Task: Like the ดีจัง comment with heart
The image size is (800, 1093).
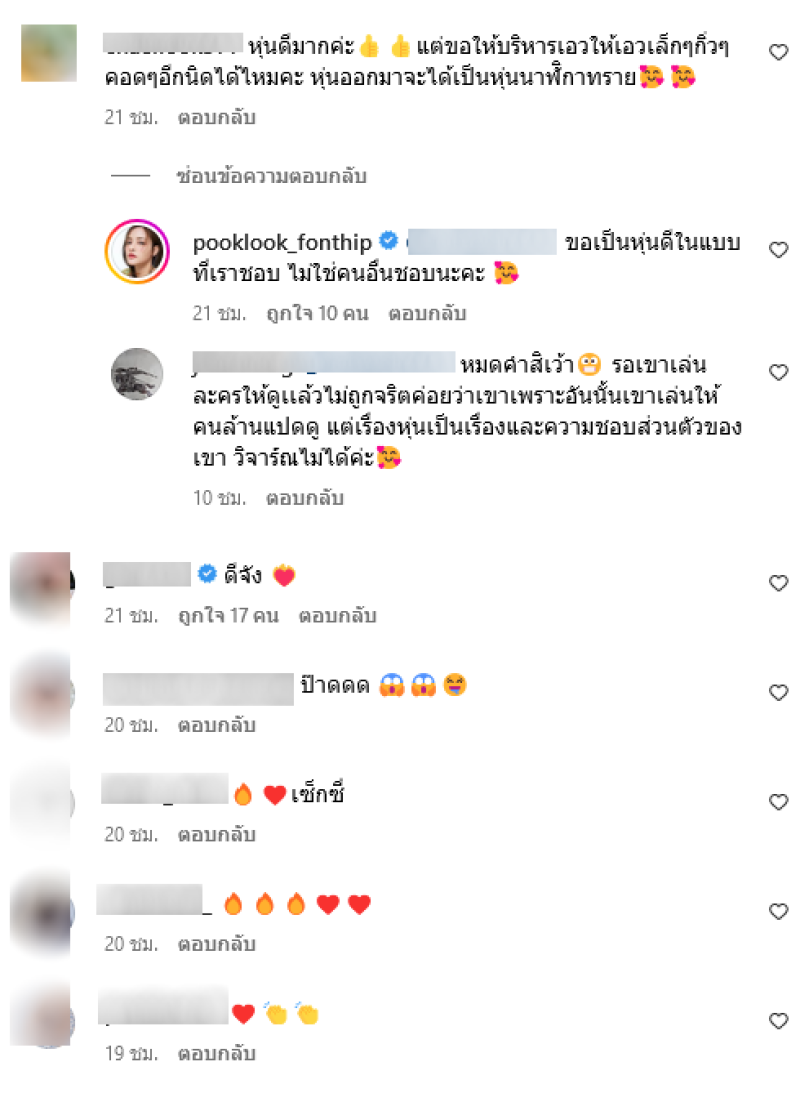Action: tap(778, 583)
